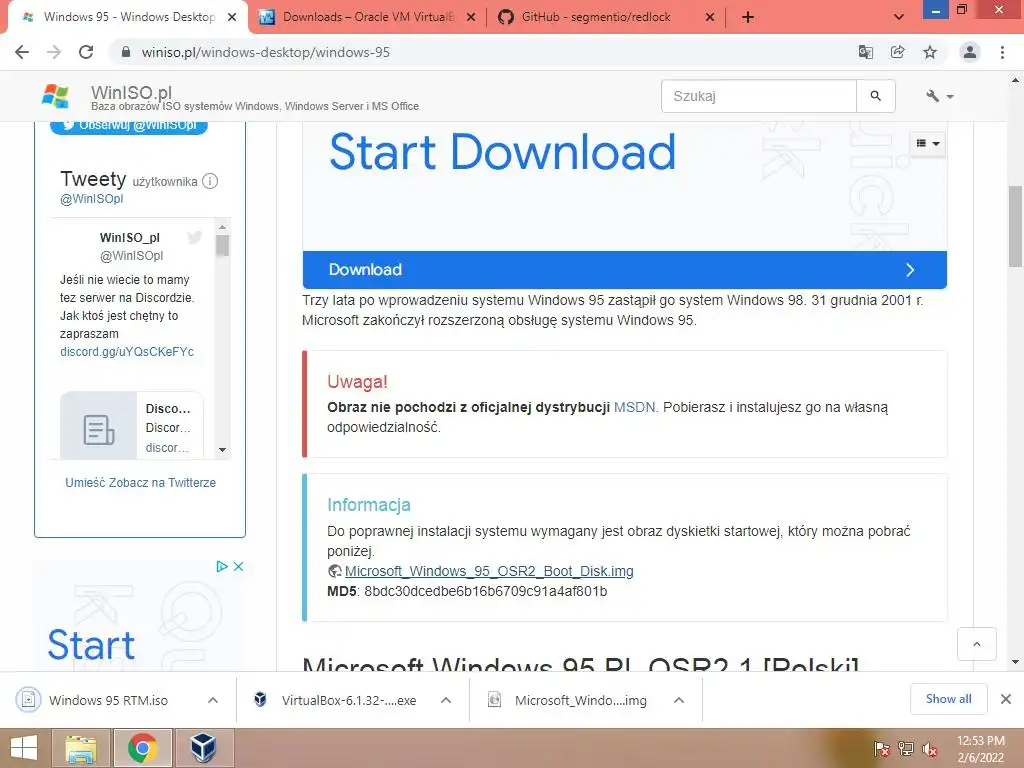Screen dimensions: 1024x768
Task: Close the Oracle VM VirtualBox tab
Action: coord(471,17)
